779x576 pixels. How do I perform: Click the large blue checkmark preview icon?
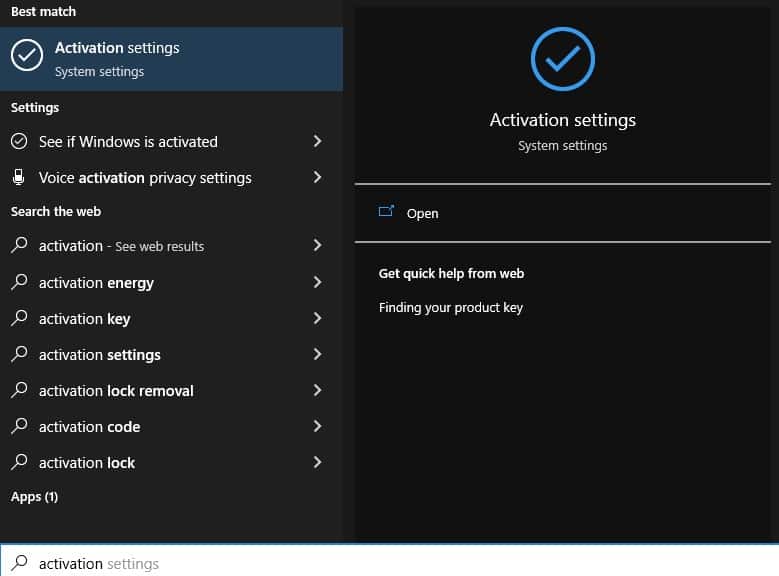(562, 59)
